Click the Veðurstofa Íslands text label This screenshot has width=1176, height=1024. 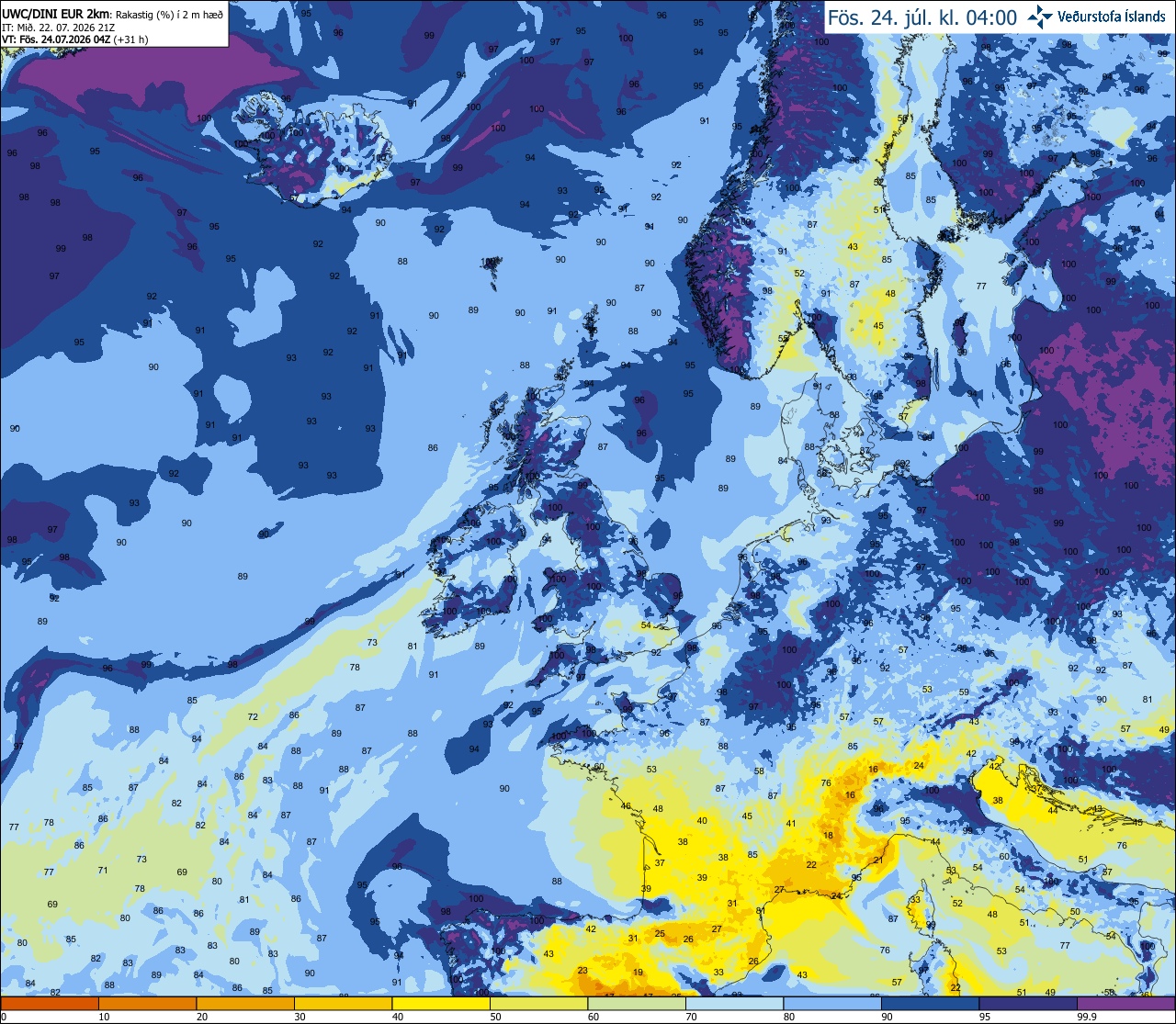[x=1111, y=17]
